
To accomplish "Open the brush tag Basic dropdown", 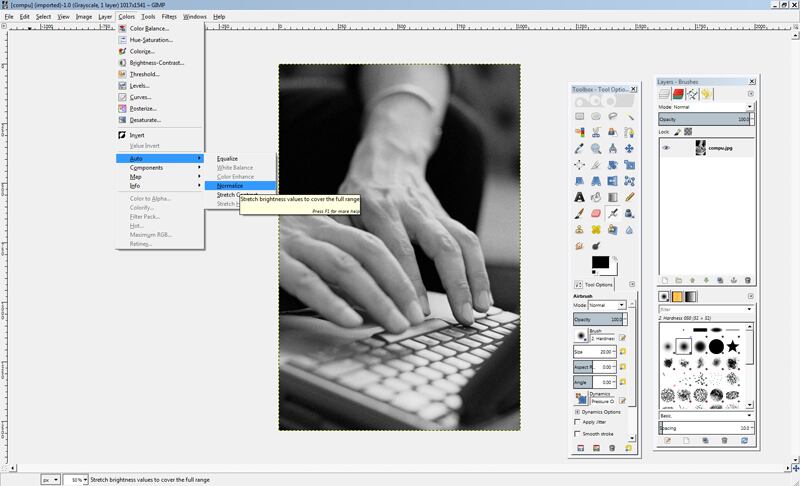I will pos(704,415).
